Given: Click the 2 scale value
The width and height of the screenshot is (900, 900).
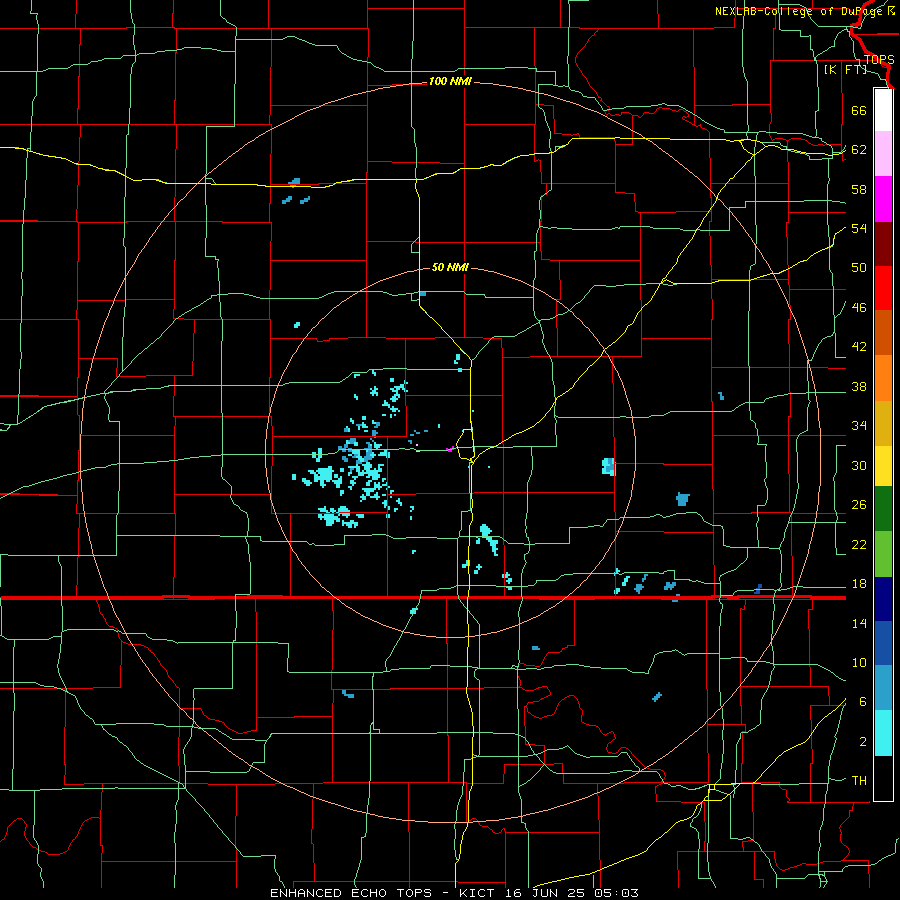Looking at the screenshot, I should 863,742.
